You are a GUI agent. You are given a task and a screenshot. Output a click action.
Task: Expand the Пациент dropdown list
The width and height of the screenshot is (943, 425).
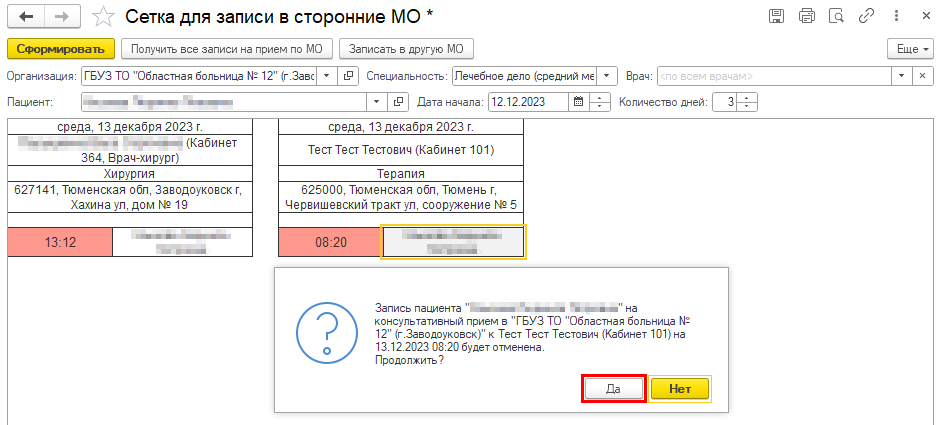376,102
